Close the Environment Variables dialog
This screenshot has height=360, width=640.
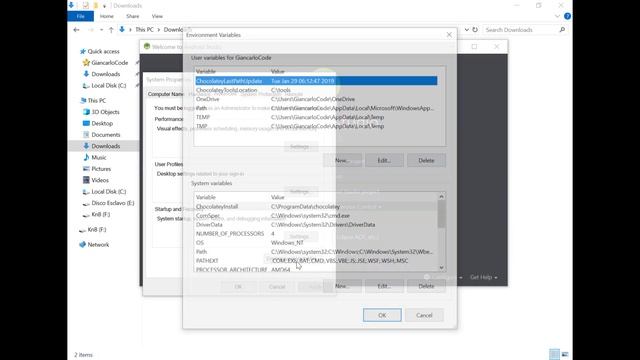(x=449, y=35)
